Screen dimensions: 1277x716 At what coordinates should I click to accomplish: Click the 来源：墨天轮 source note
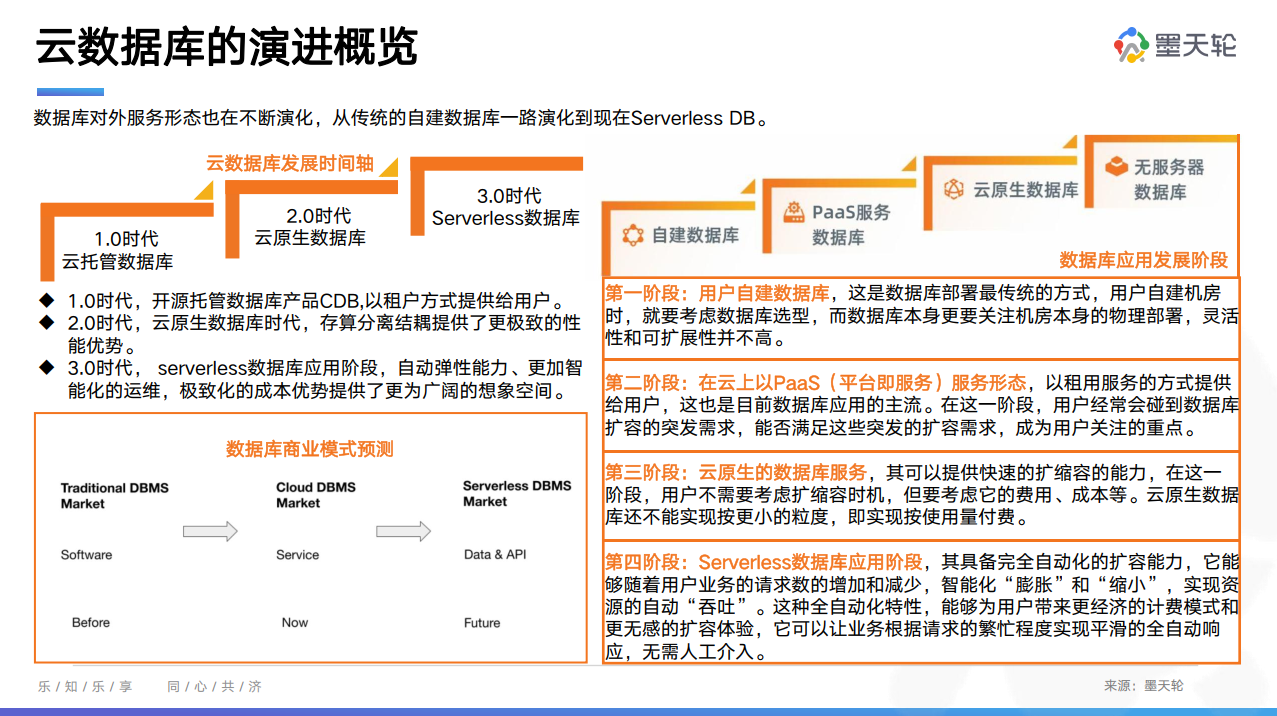pos(1144,685)
